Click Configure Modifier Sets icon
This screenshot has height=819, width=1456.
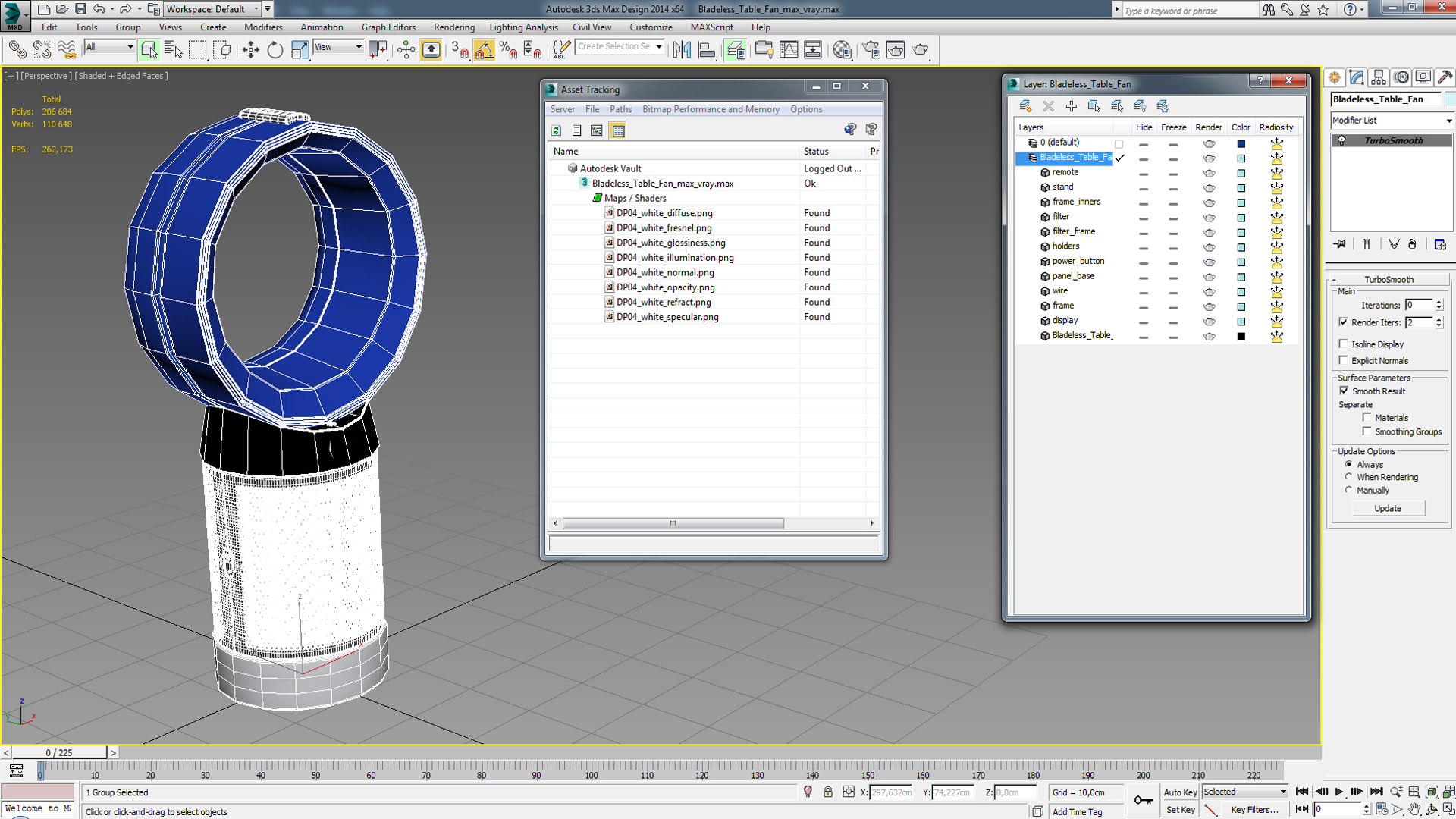pyautogui.click(x=1440, y=244)
